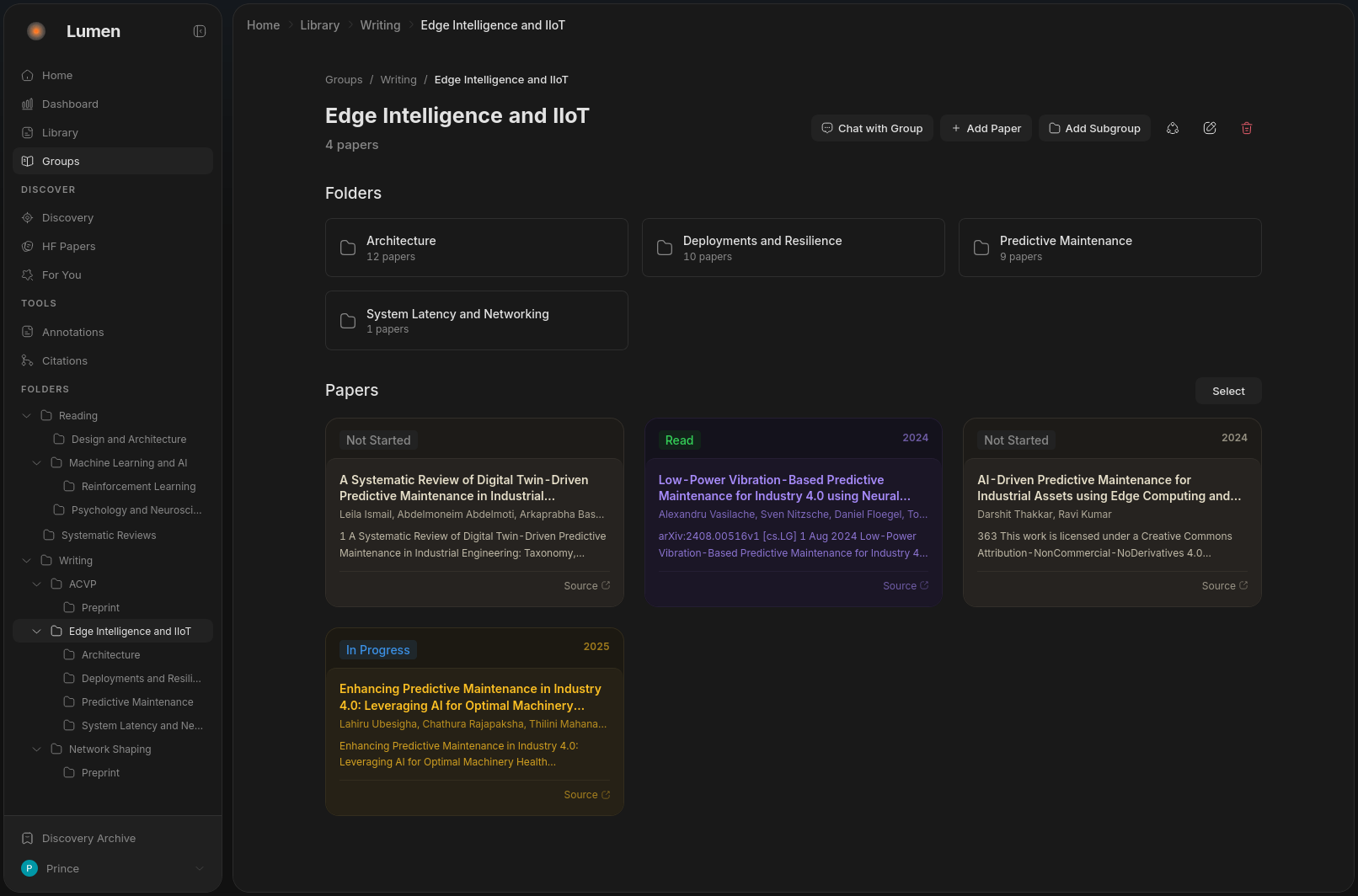Viewport: 1358px width, 896px height.
Task: Click the Select button for papers
Action: 1228,391
